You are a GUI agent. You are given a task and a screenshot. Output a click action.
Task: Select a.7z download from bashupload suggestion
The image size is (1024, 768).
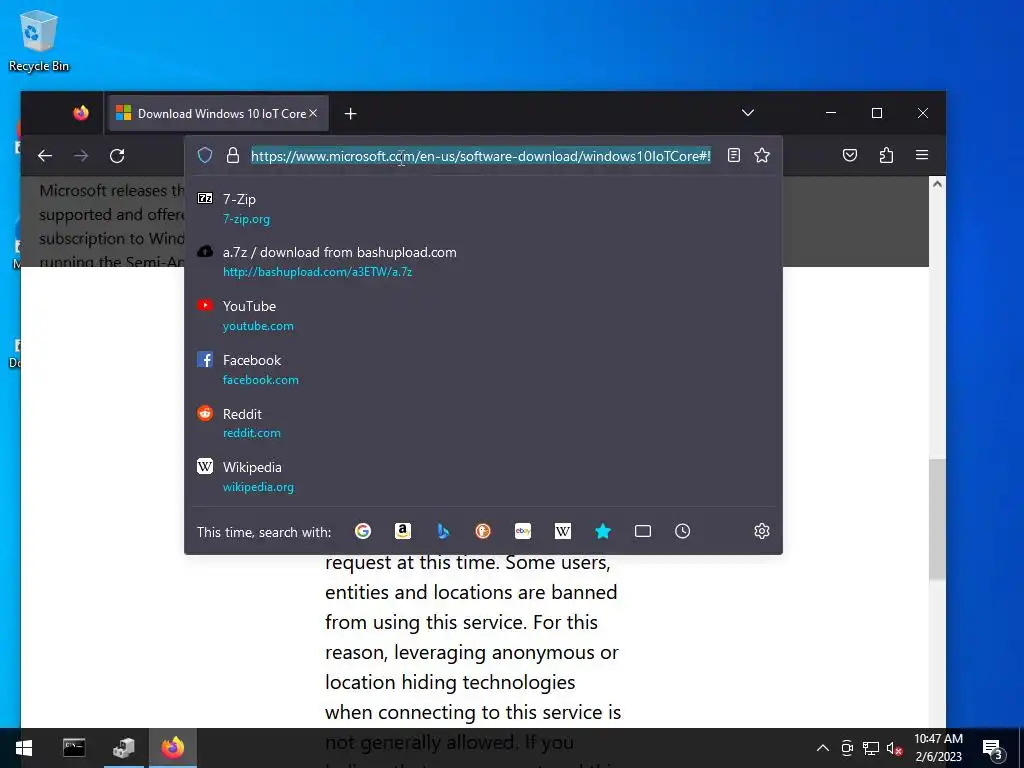click(483, 262)
